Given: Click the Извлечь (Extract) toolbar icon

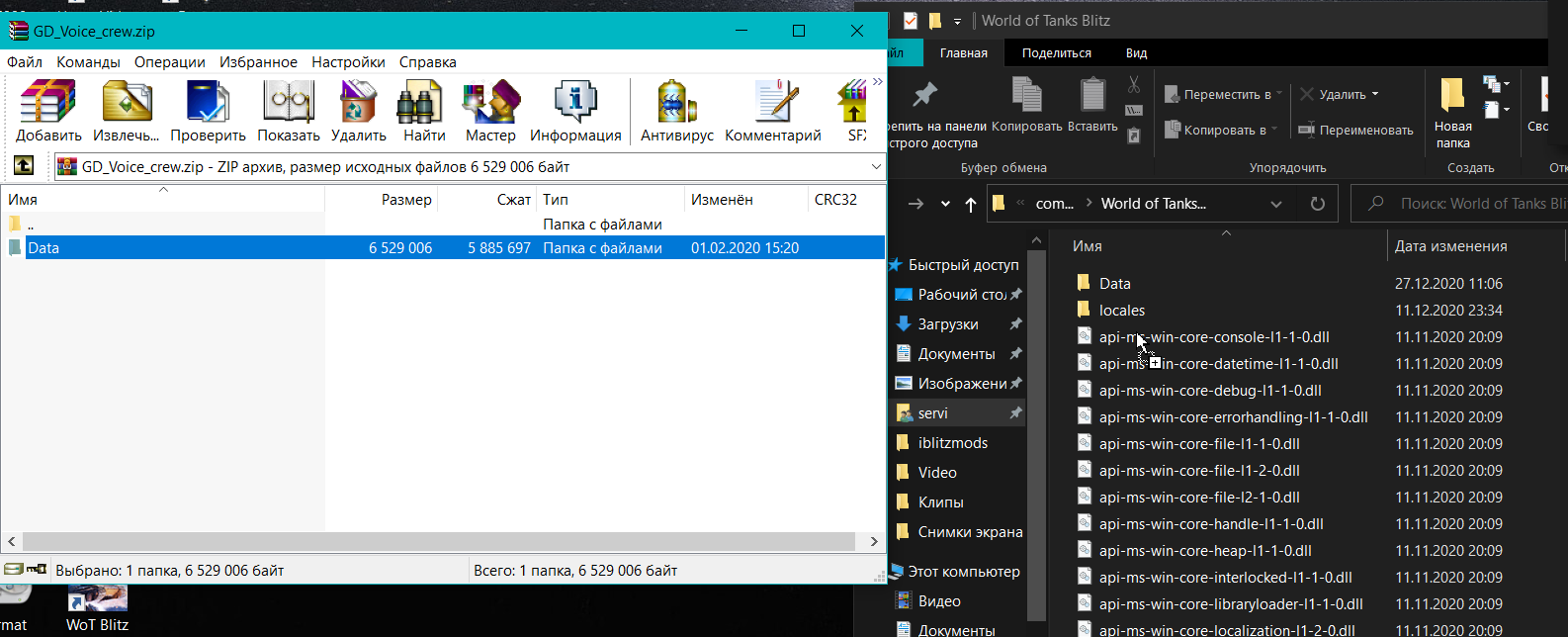Looking at the screenshot, I should 127,111.
